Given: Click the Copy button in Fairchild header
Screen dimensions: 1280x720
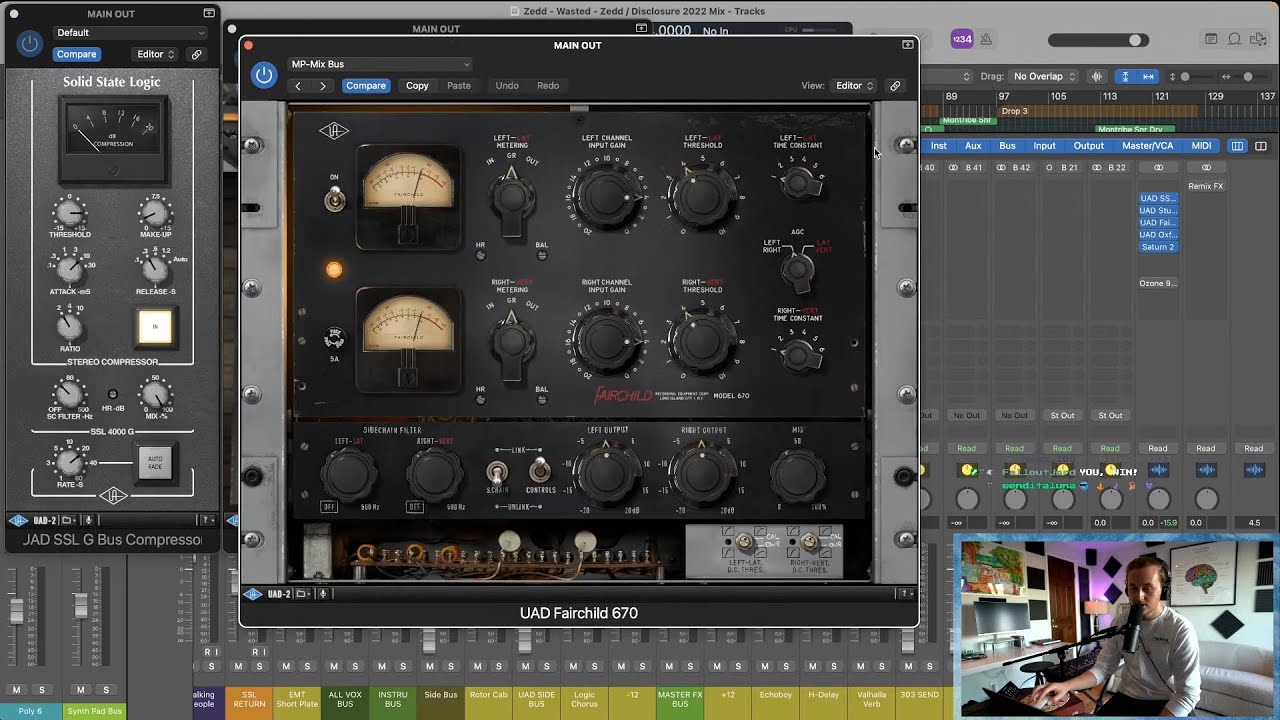Looking at the screenshot, I should point(417,86).
